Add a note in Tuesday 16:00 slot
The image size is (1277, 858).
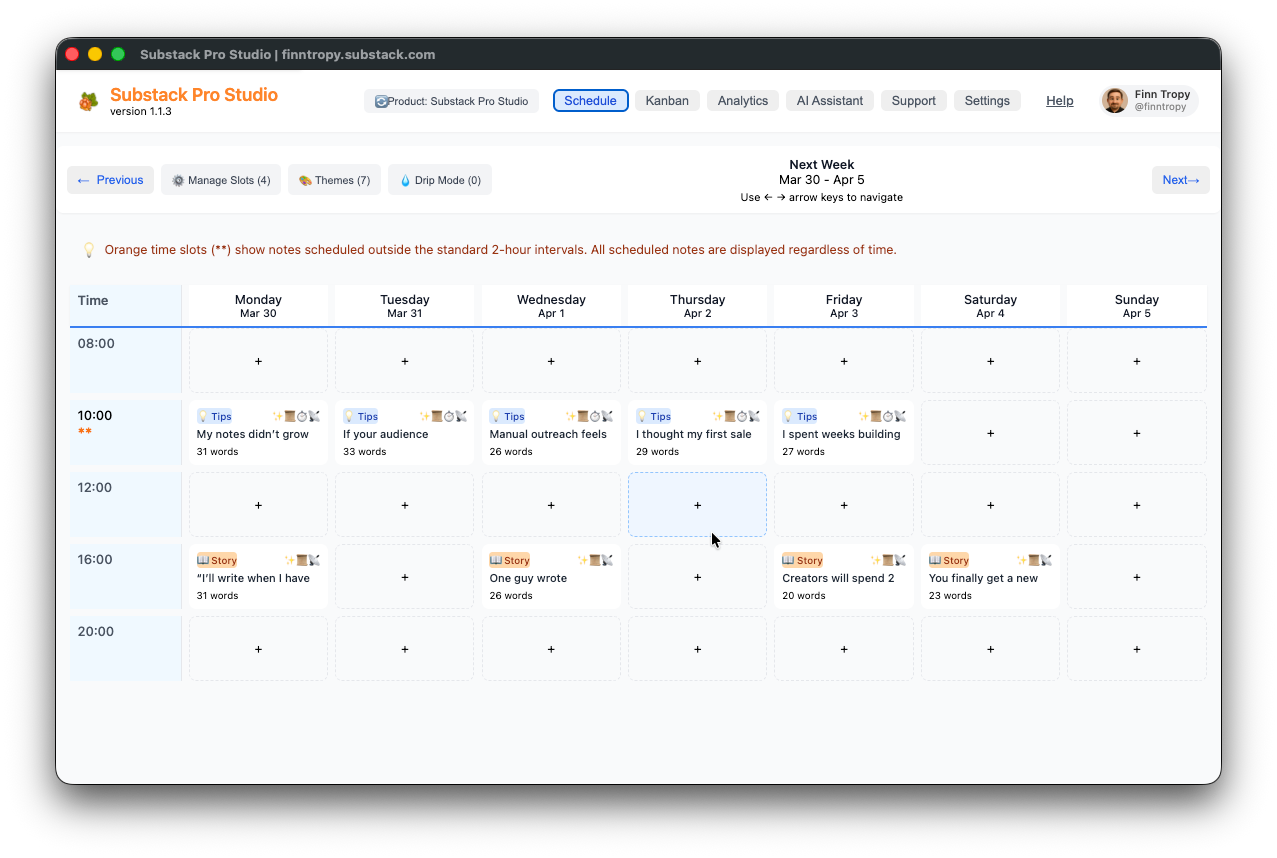click(x=405, y=577)
